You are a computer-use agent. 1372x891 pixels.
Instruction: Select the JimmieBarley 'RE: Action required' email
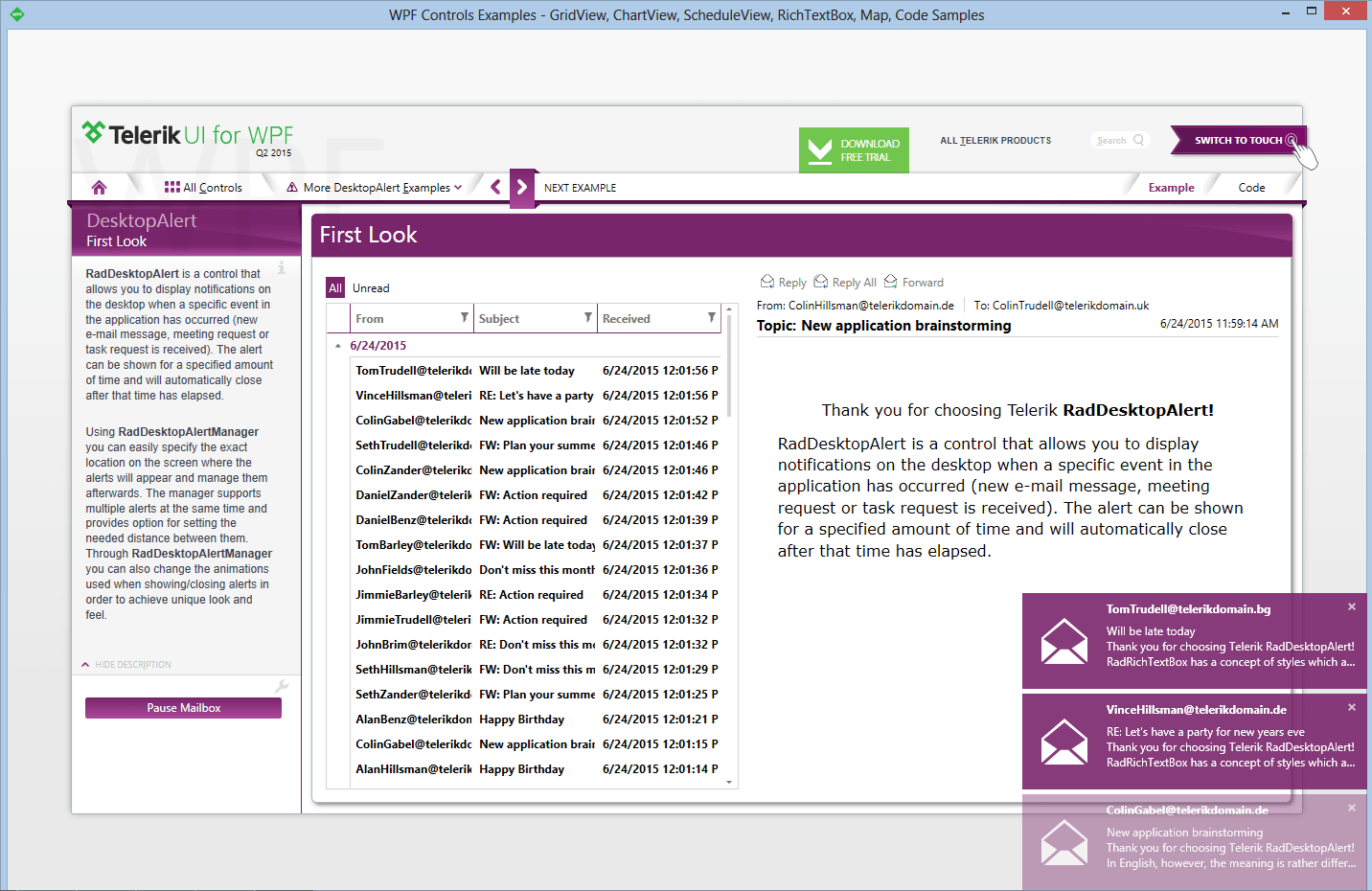click(x=536, y=595)
